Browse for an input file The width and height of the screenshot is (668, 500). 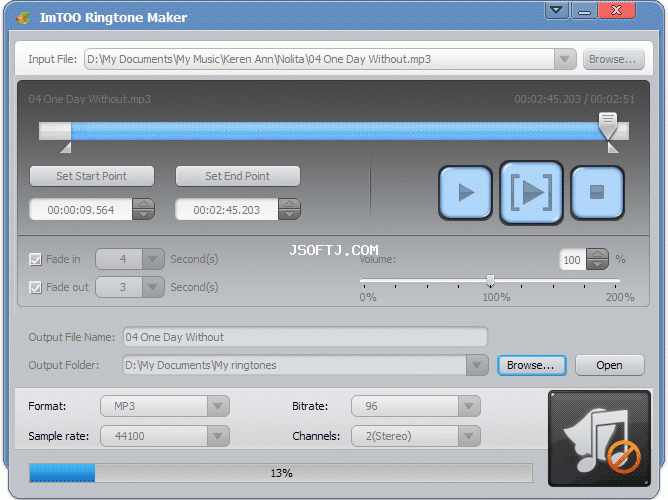(x=613, y=59)
